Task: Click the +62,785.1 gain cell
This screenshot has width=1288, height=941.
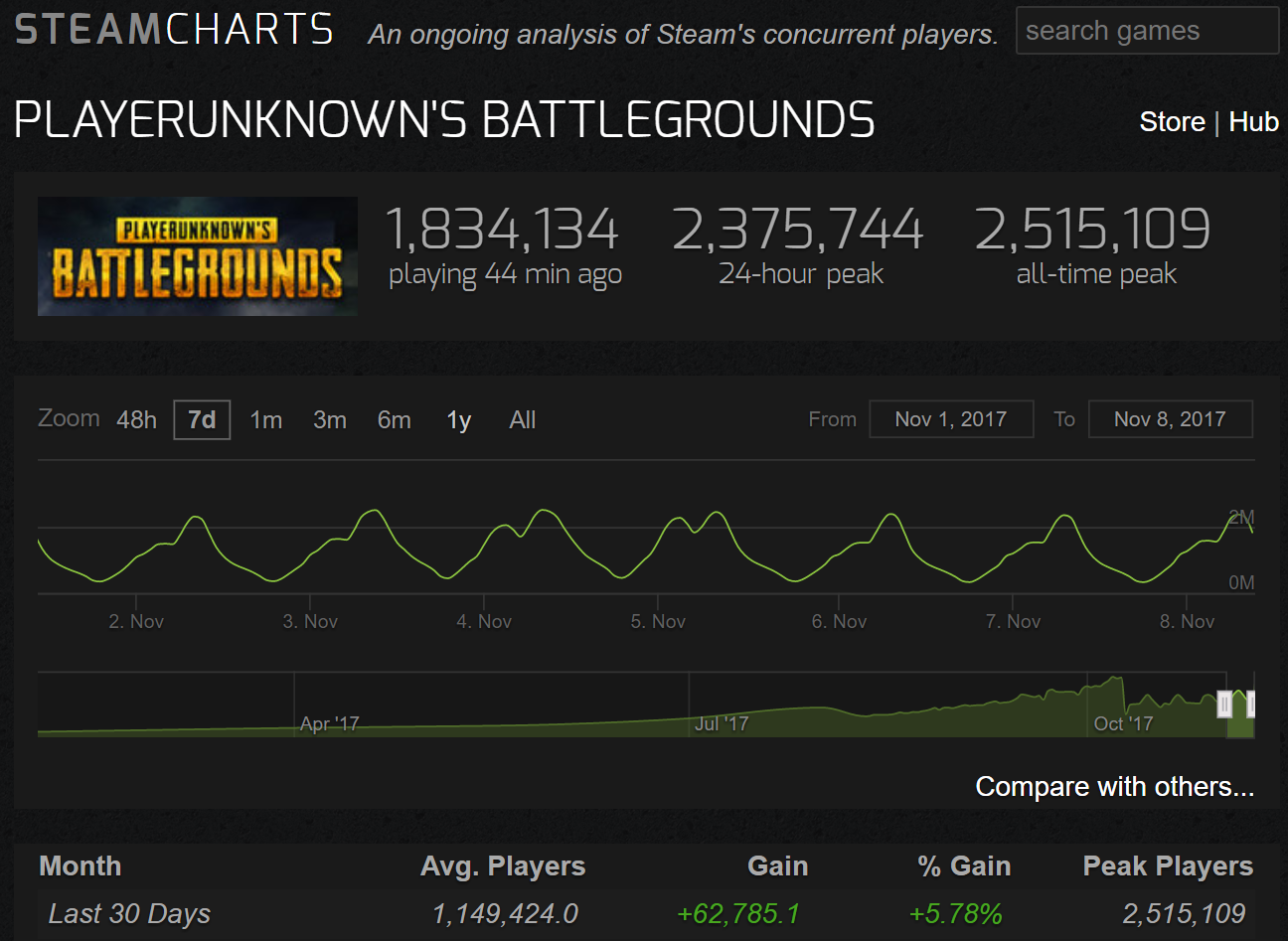Action: pyautogui.click(x=737, y=913)
